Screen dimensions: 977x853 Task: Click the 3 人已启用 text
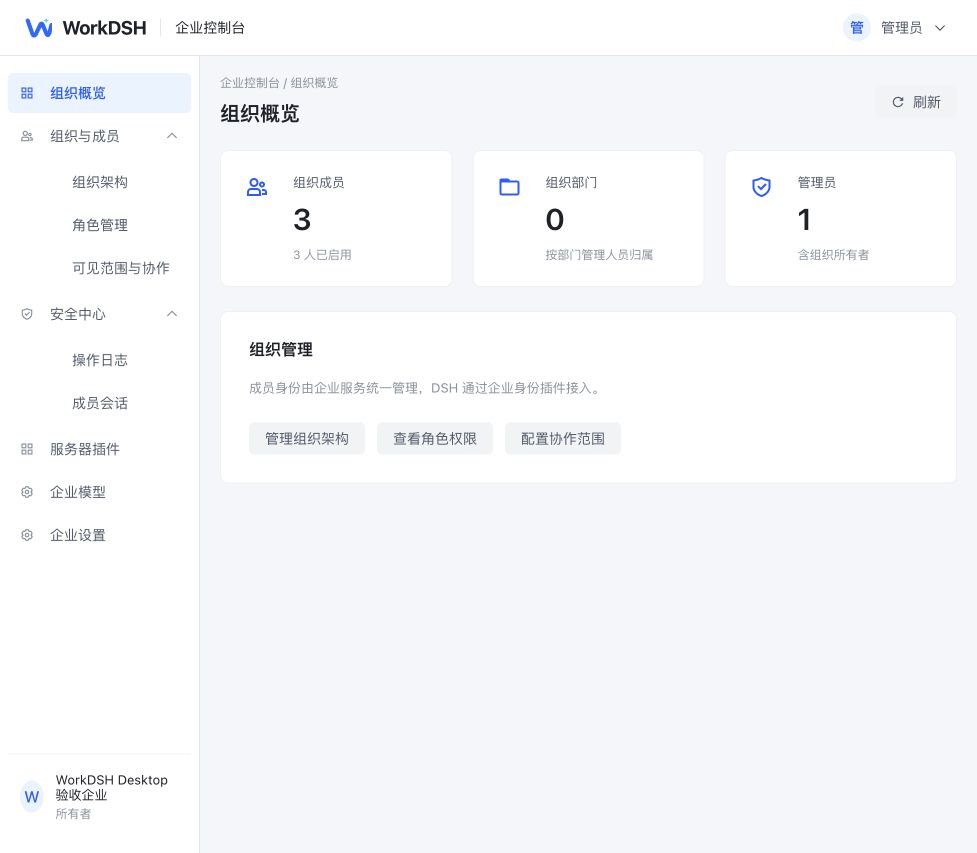point(322,255)
